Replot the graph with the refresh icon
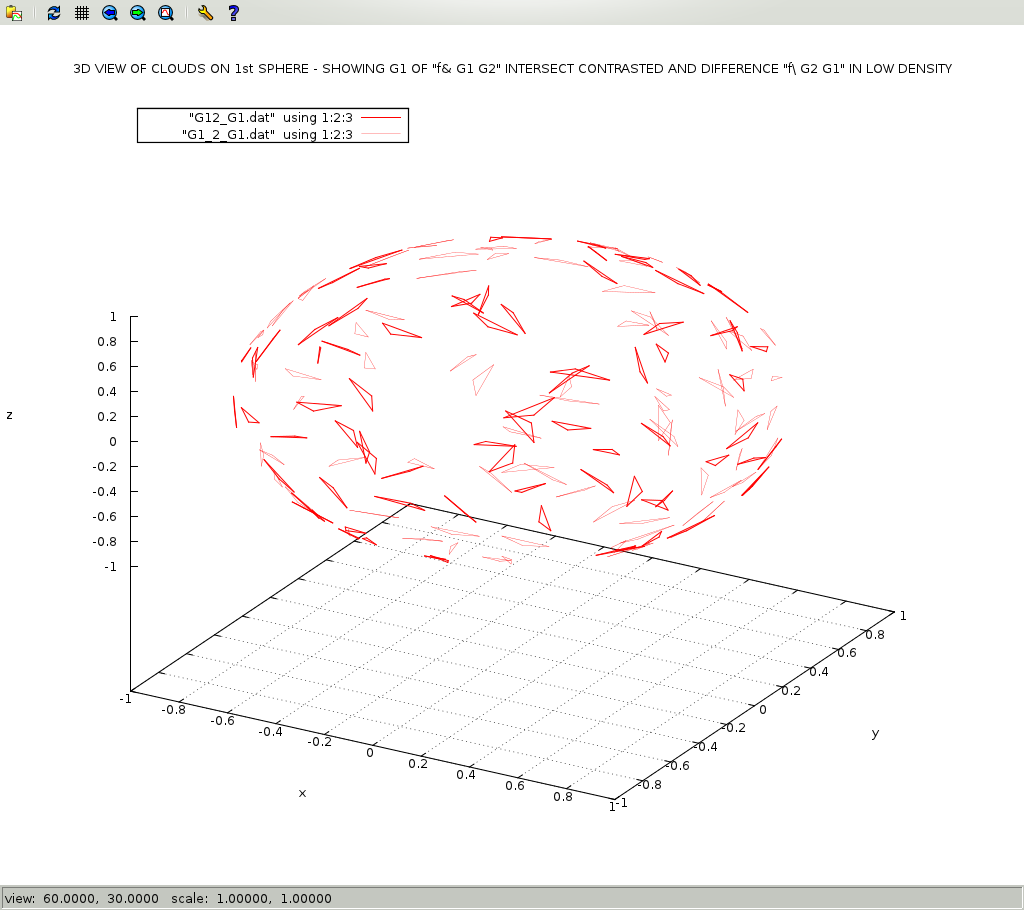 click(x=54, y=13)
